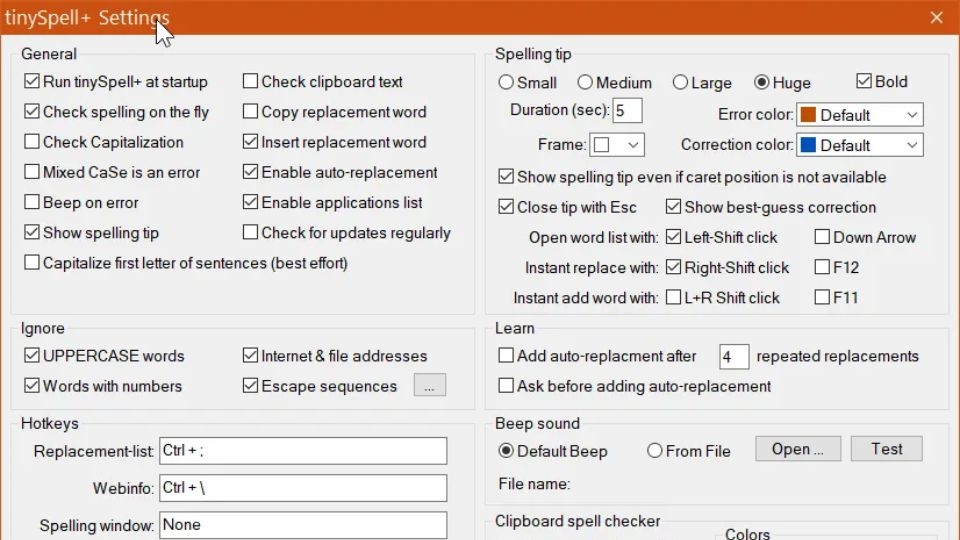Select Medium spelling tip size

coord(585,82)
